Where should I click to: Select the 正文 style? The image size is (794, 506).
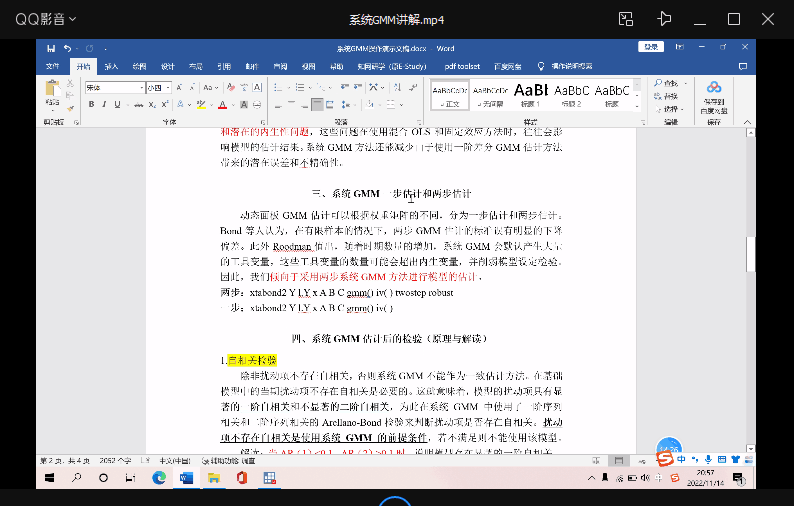[450, 95]
